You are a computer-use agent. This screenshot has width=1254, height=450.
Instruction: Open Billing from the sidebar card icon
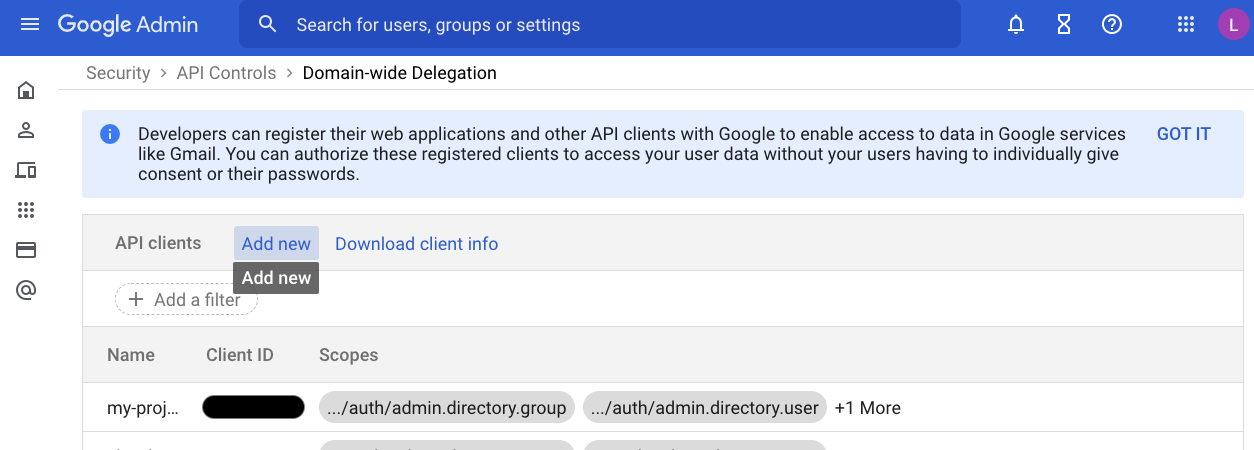coord(27,250)
